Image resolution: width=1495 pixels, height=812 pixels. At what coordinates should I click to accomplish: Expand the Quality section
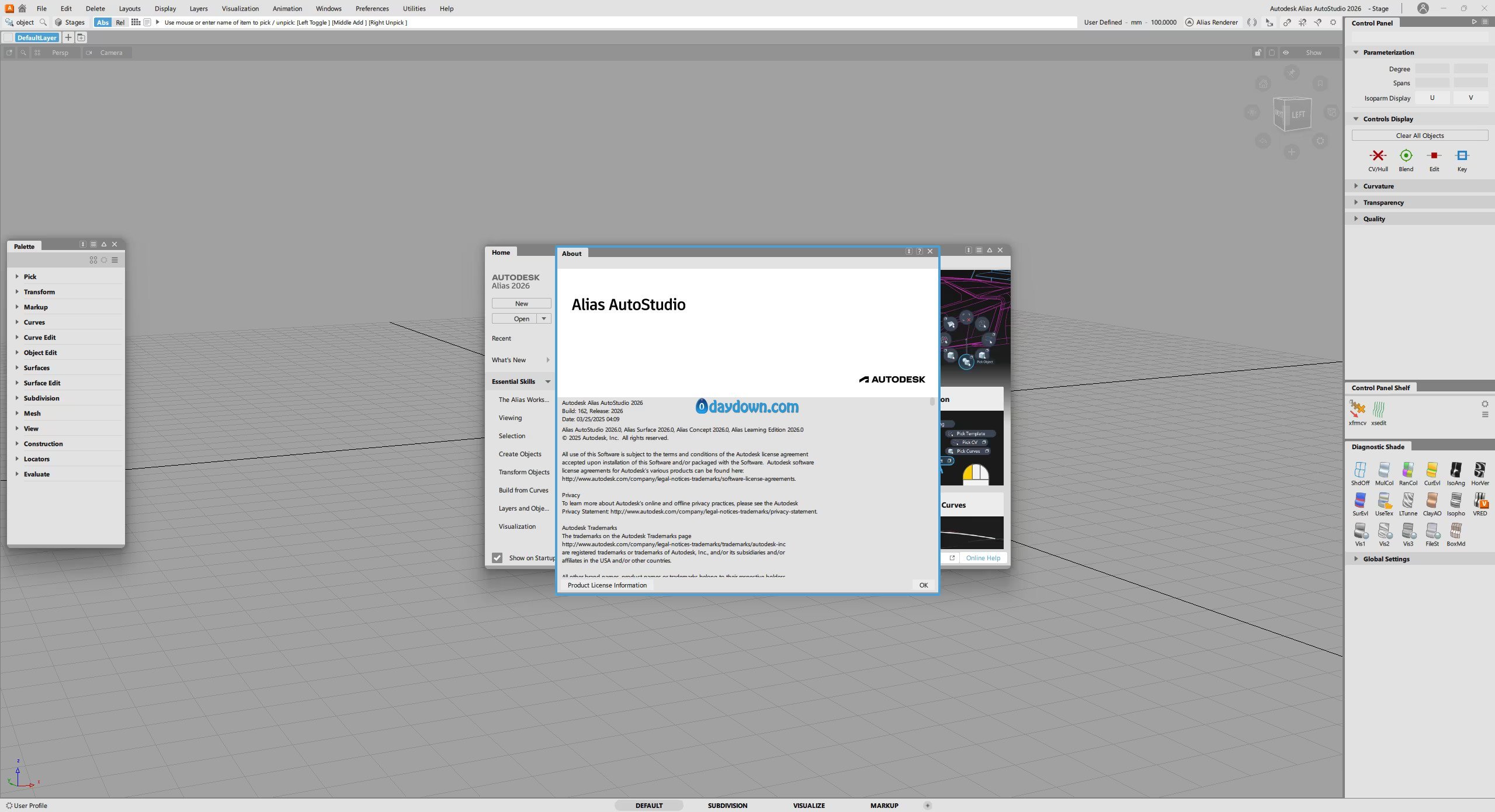pos(1356,218)
